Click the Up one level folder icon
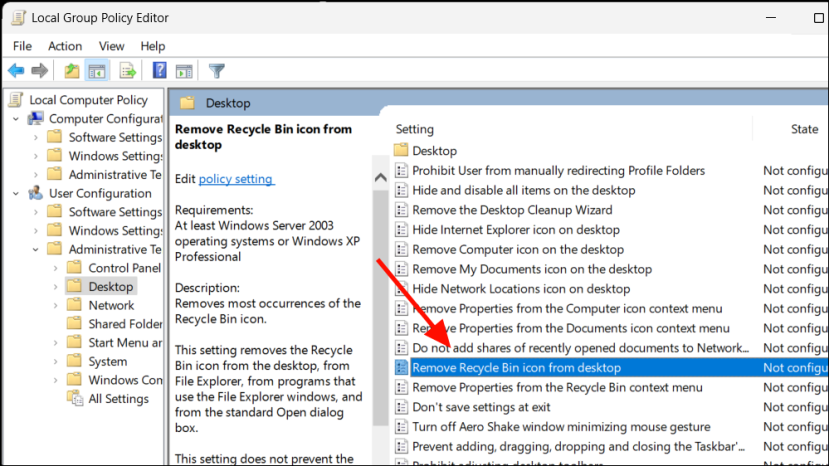829x466 pixels. point(72,70)
